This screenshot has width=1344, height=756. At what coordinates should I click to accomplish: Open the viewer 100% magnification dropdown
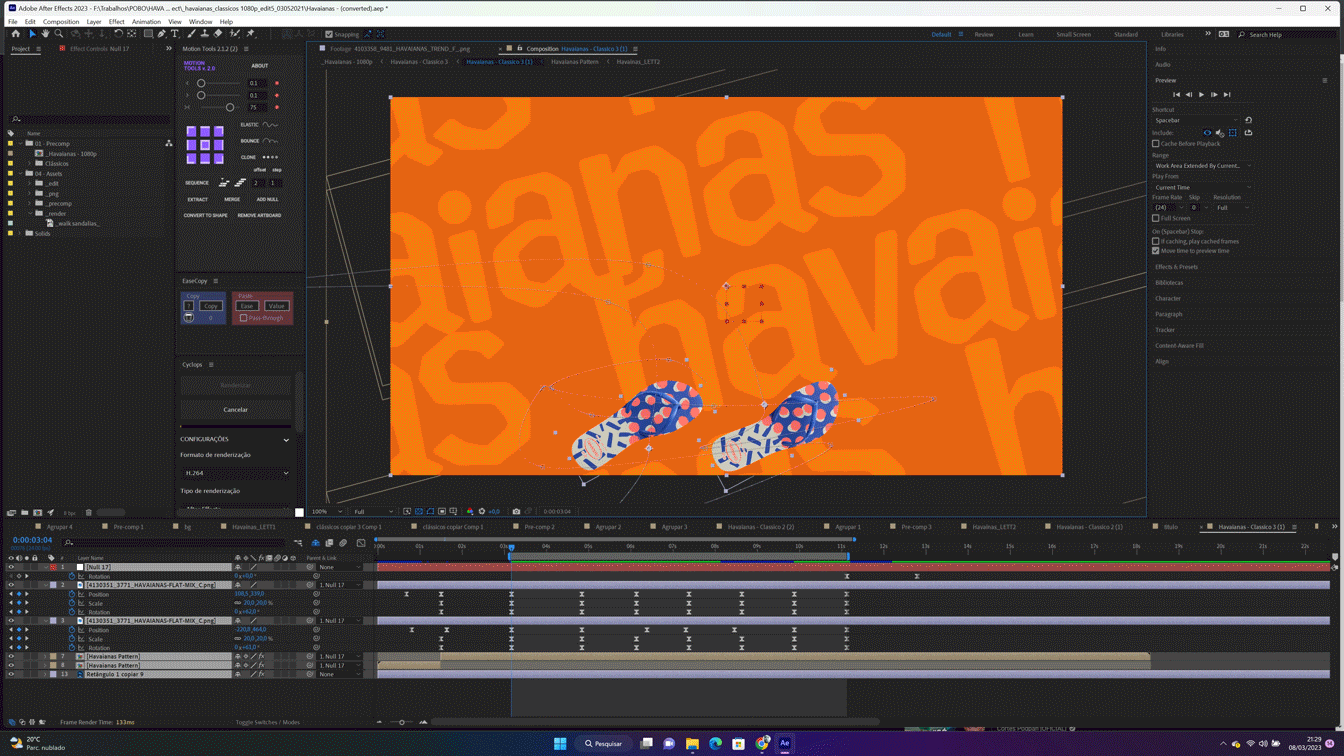pyautogui.click(x=329, y=511)
